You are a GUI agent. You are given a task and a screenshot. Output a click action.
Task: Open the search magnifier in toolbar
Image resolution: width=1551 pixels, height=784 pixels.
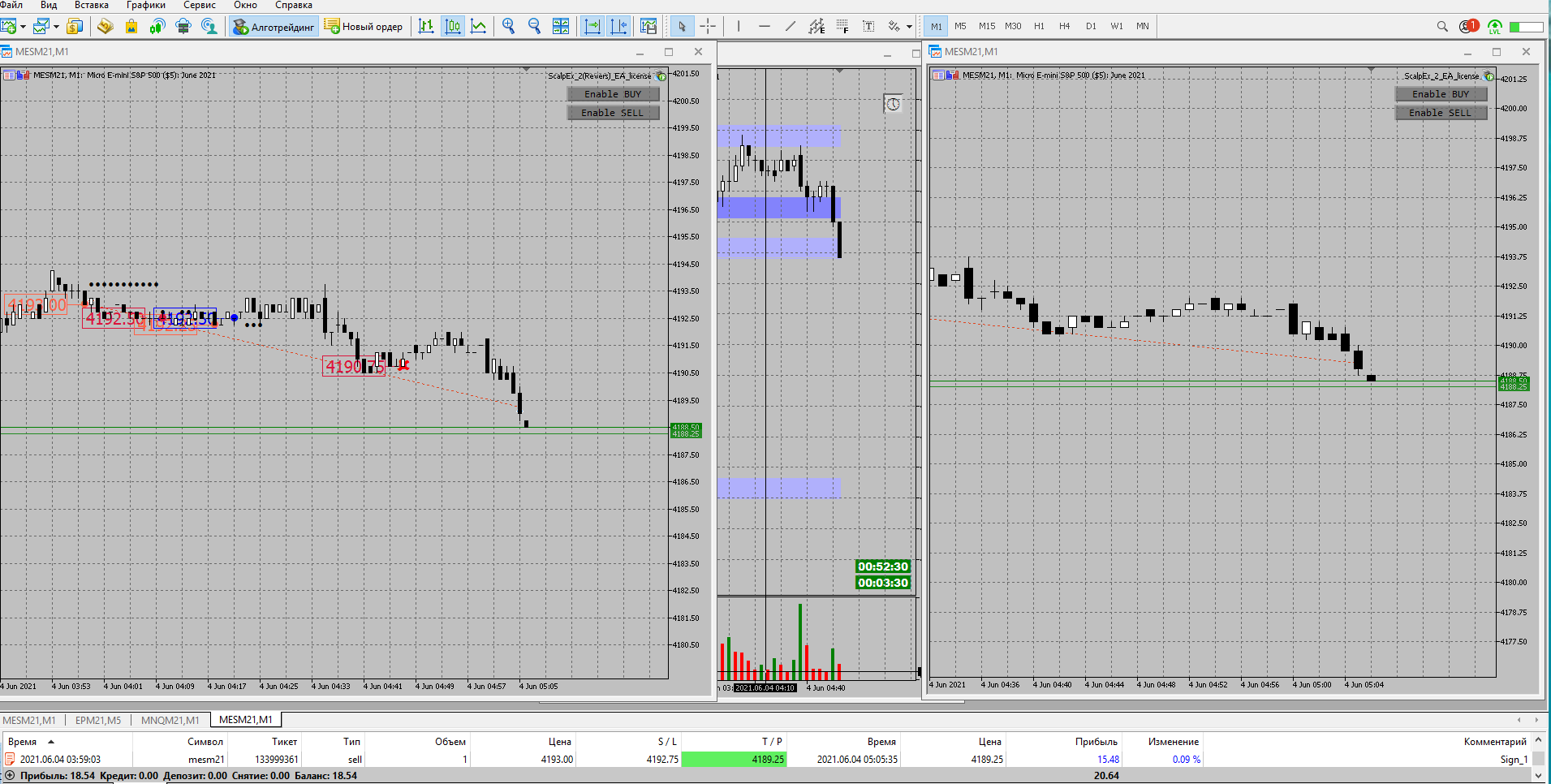point(1442,27)
